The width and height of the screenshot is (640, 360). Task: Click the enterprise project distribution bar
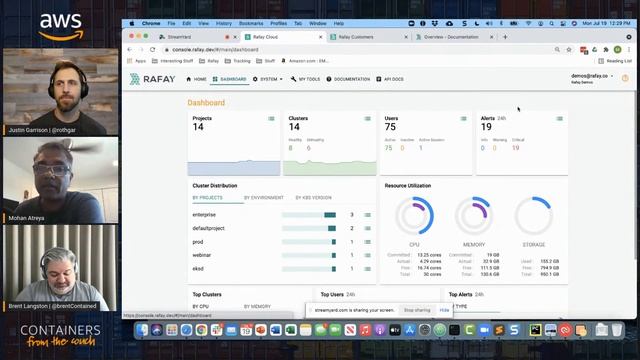coord(309,215)
